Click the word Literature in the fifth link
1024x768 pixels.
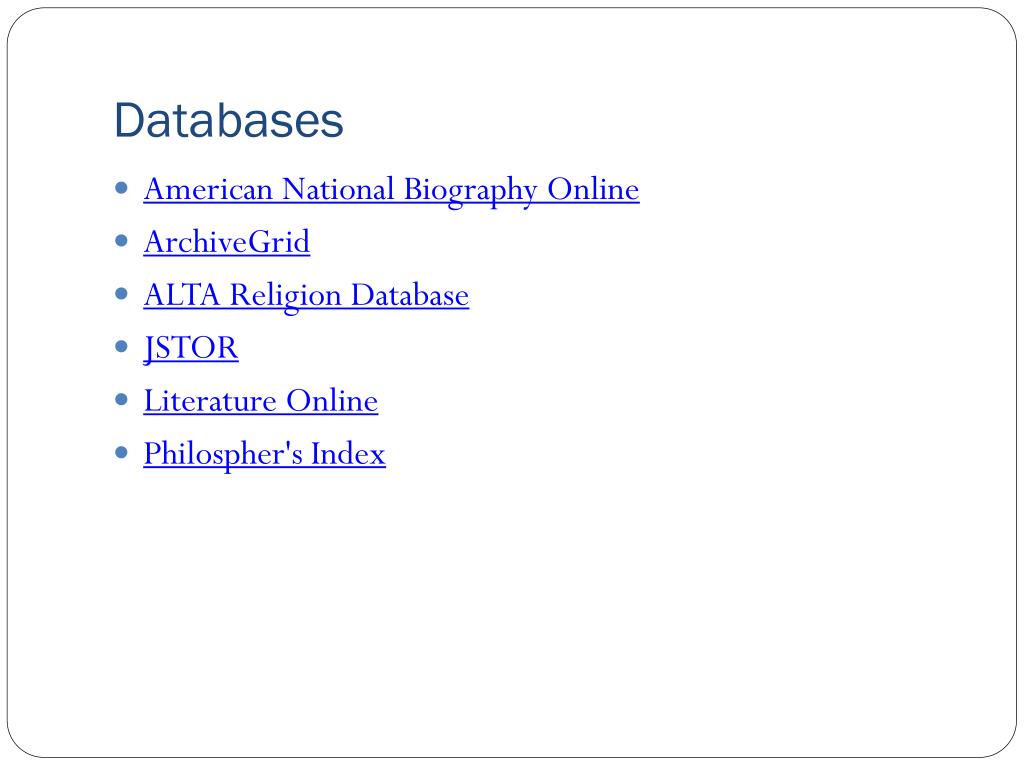[x=211, y=401]
